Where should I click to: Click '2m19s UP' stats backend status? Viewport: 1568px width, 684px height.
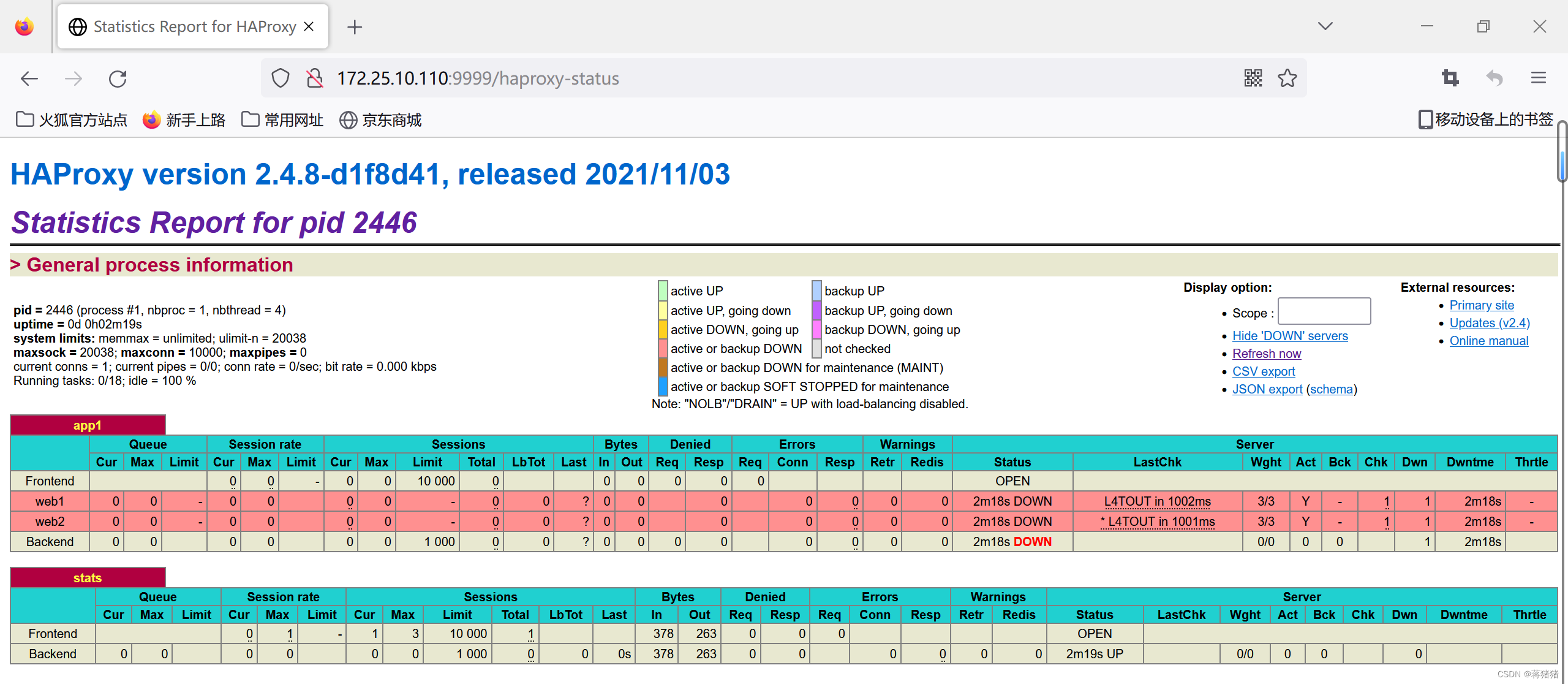coord(1095,654)
